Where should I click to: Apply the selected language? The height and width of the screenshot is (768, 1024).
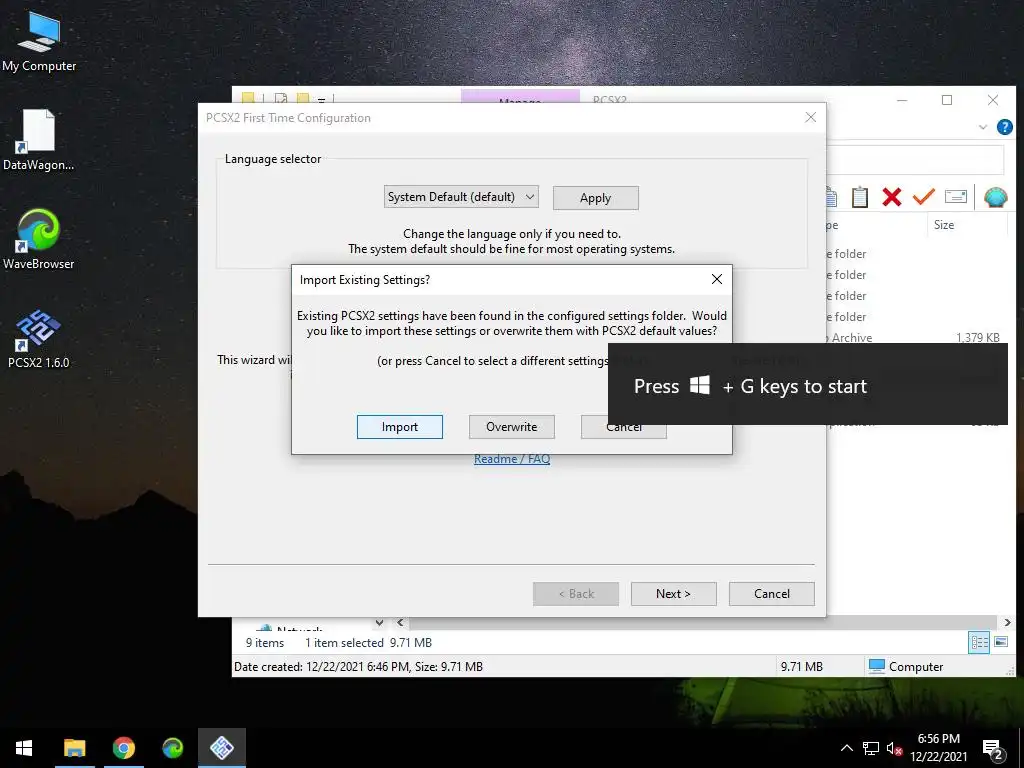596,198
